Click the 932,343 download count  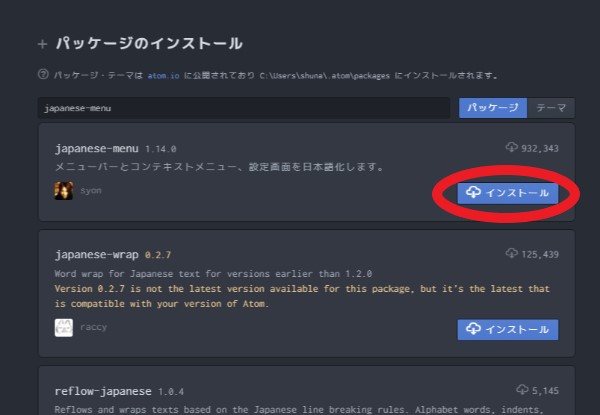coord(540,148)
